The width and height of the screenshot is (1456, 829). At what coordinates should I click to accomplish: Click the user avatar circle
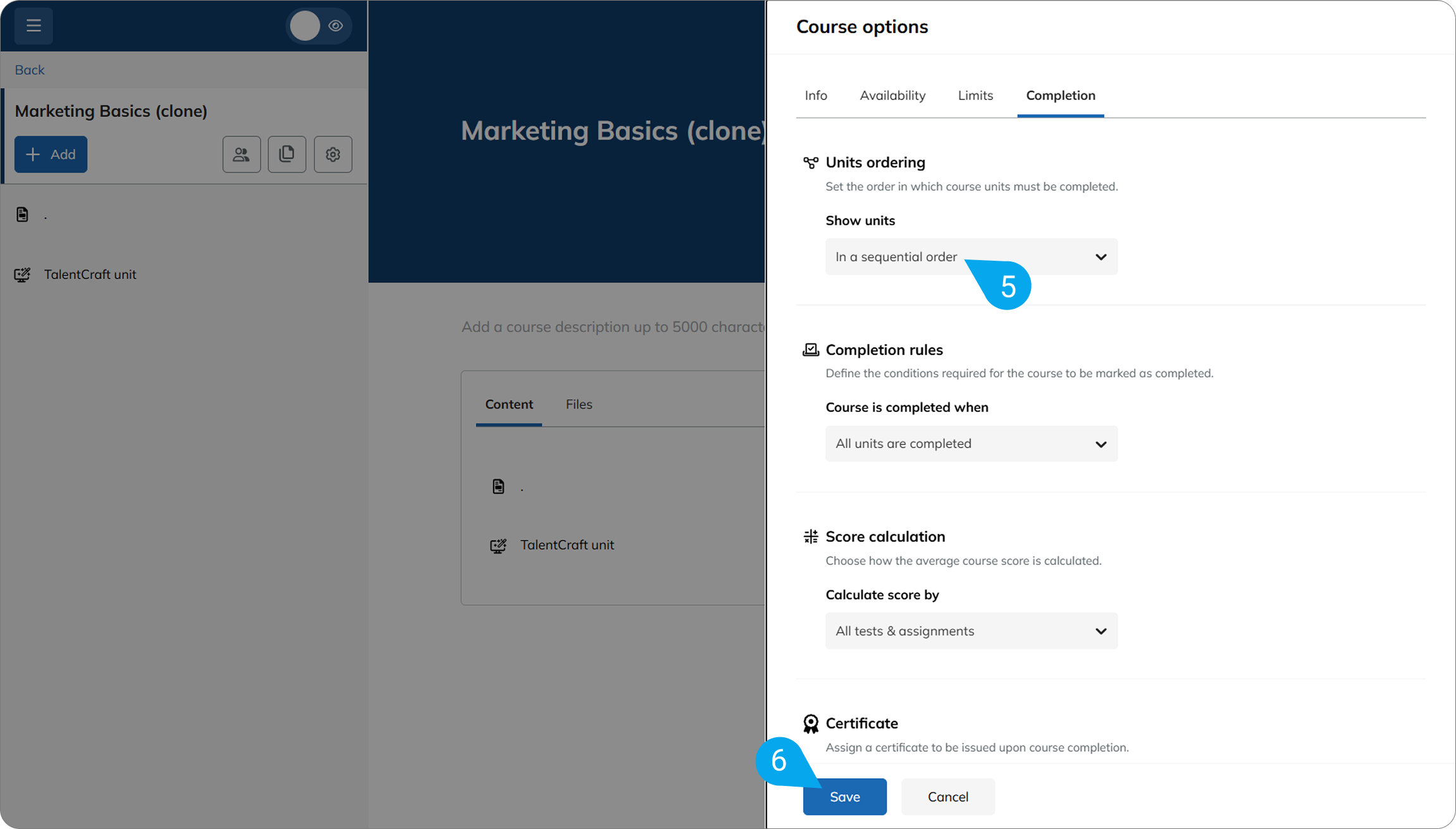click(305, 26)
